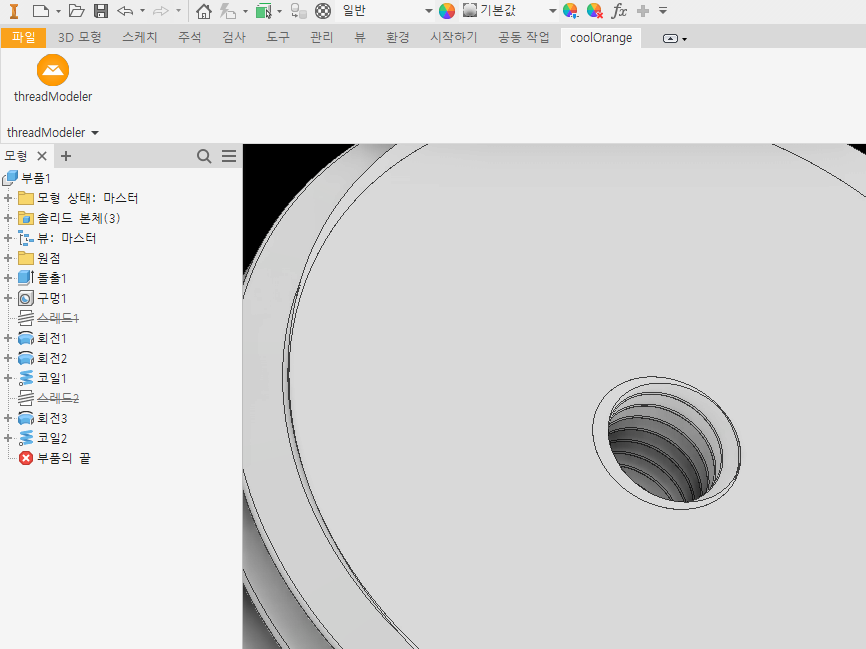The width and height of the screenshot is (866, 649).
Task: Open the material 일반 combo box
Action: [x=387, y=10]
